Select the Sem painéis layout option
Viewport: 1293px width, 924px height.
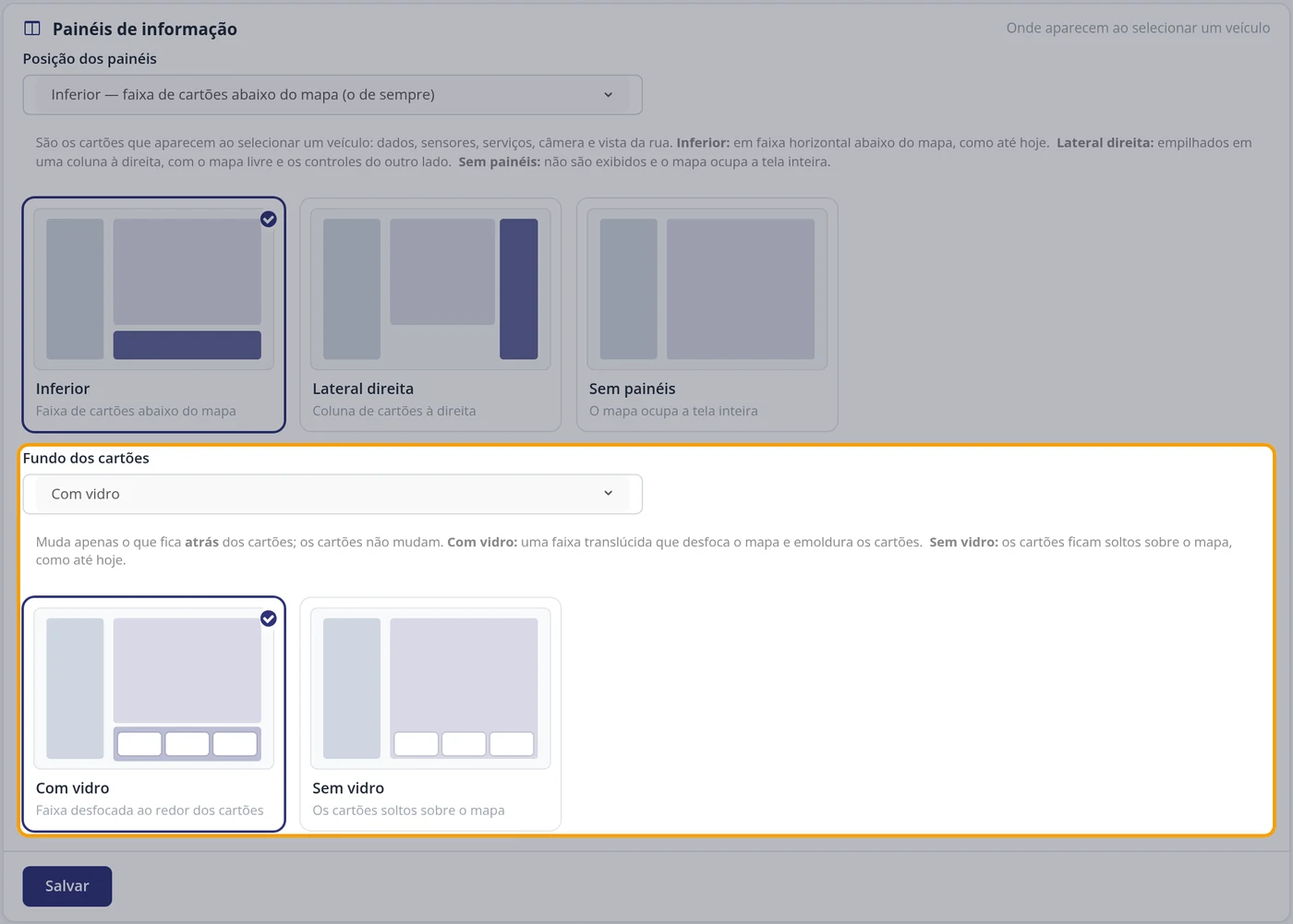(707, 315)
